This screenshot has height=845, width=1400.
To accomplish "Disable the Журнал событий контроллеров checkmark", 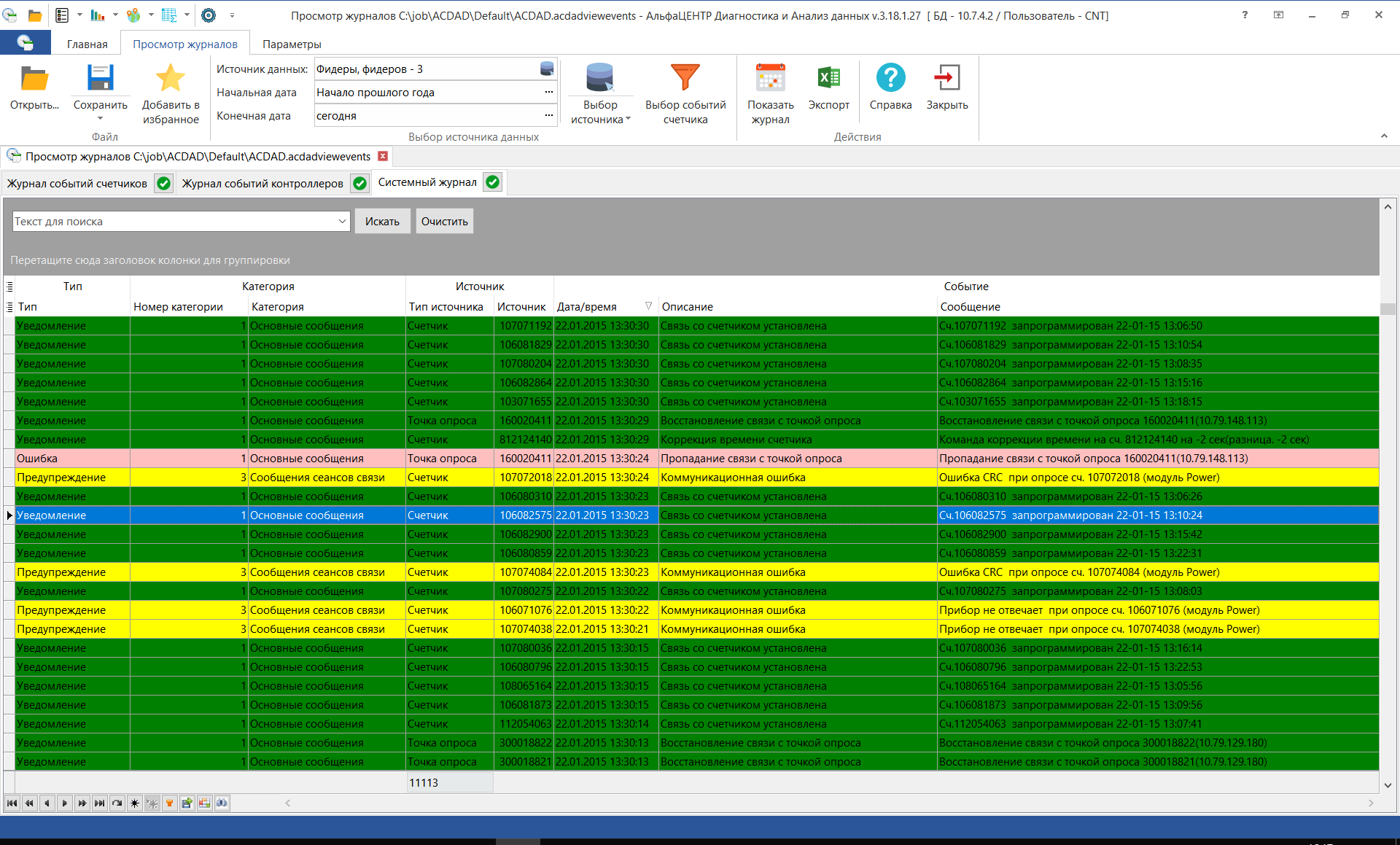I will pos(359,183).
